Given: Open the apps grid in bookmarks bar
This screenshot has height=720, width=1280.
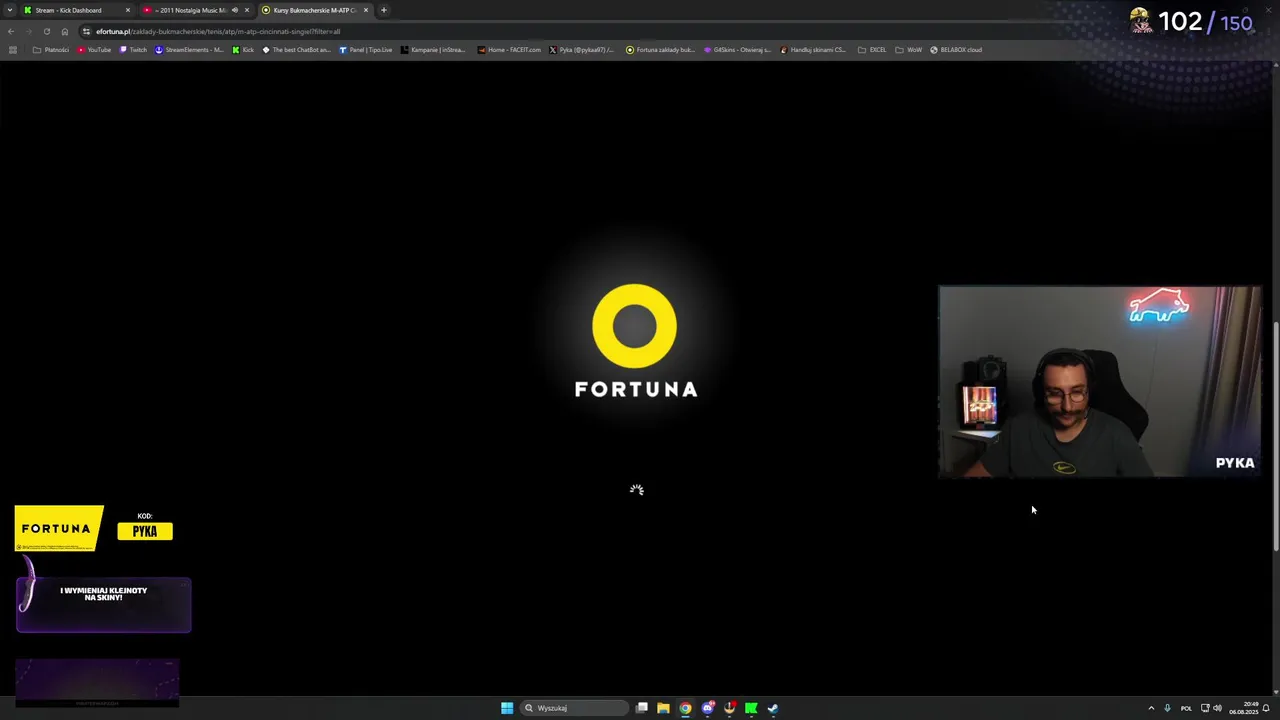Looking at the screenshot, I should [12, 50].
